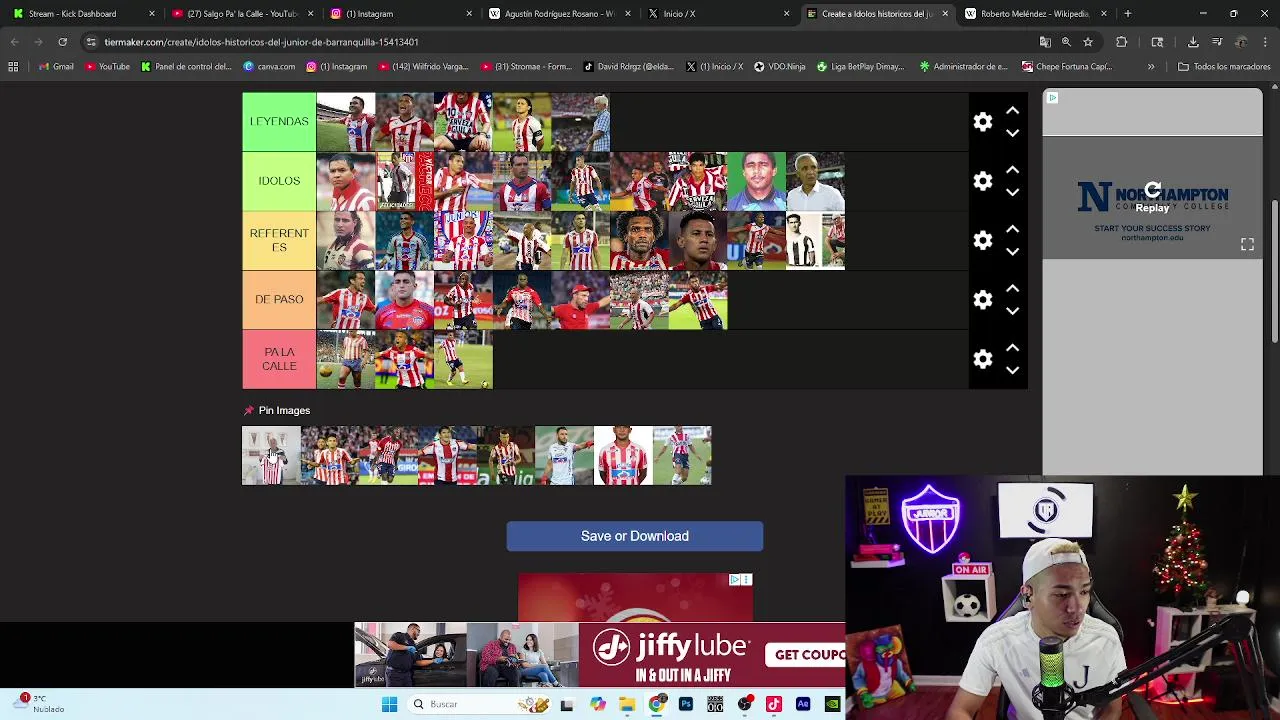
Task: Open Todos los marcadores folder
Action: (1224, 67)
